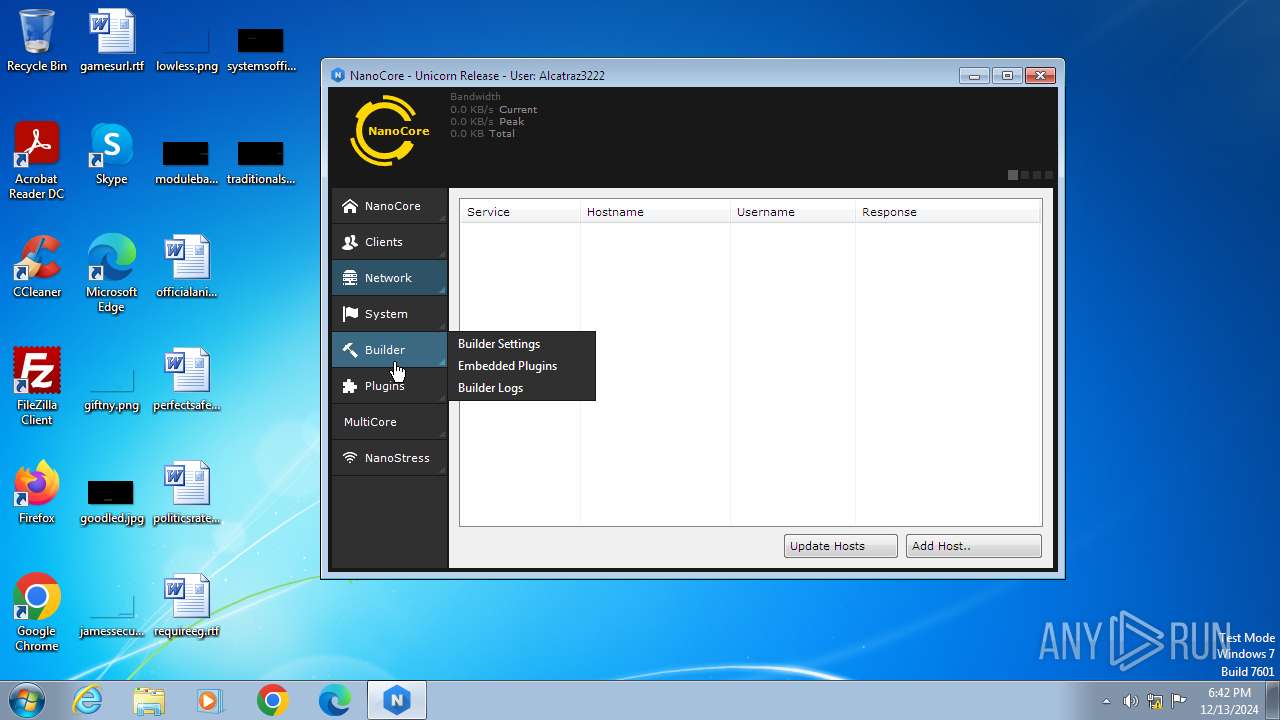The image size is (1280, 720).
Task: Click the Add Host.. button
Action: coord(973,546)
